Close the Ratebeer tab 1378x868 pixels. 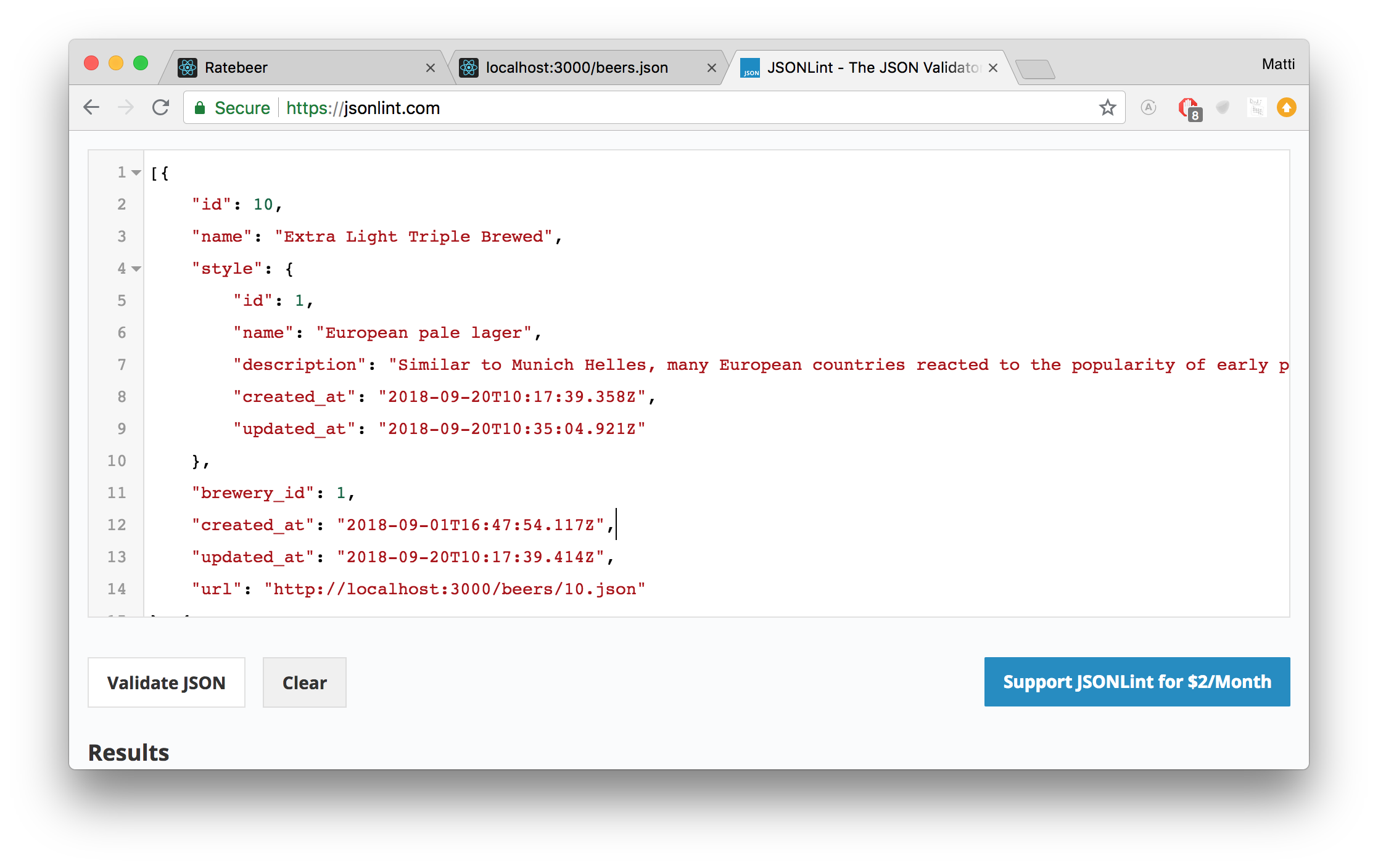pyautogui.click(x=431, y=68)
